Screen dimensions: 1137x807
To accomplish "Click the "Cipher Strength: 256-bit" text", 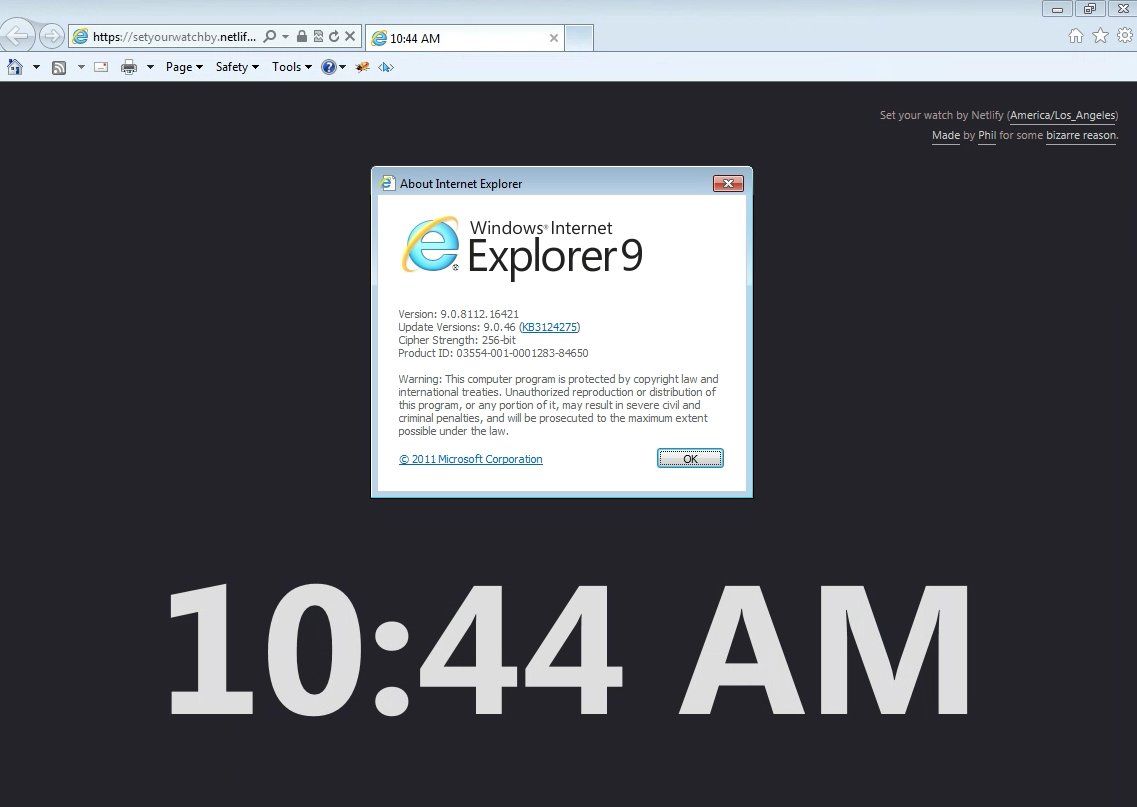I will 457,340.
